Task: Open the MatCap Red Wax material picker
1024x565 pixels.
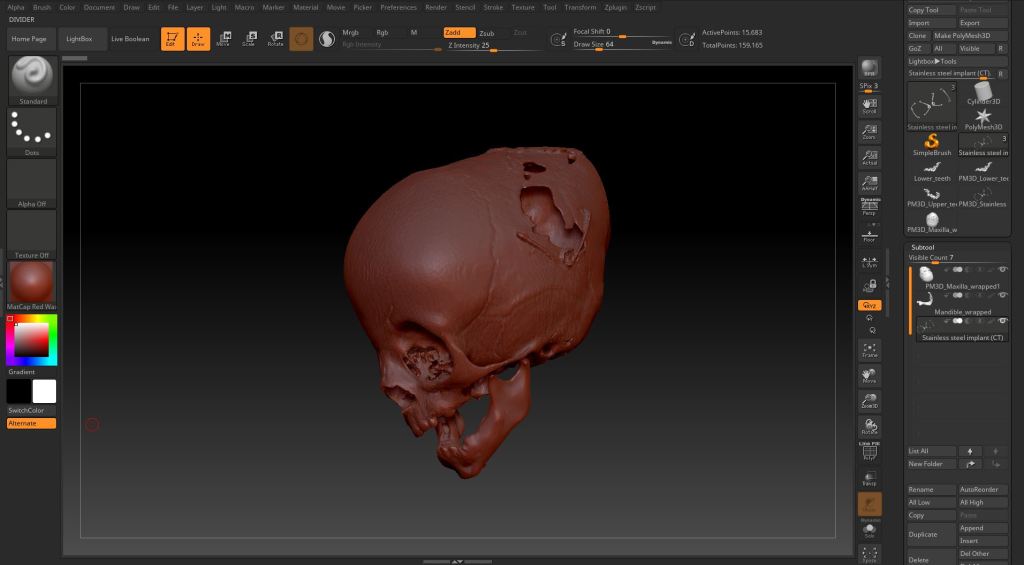Action: [x=32, y=283]
